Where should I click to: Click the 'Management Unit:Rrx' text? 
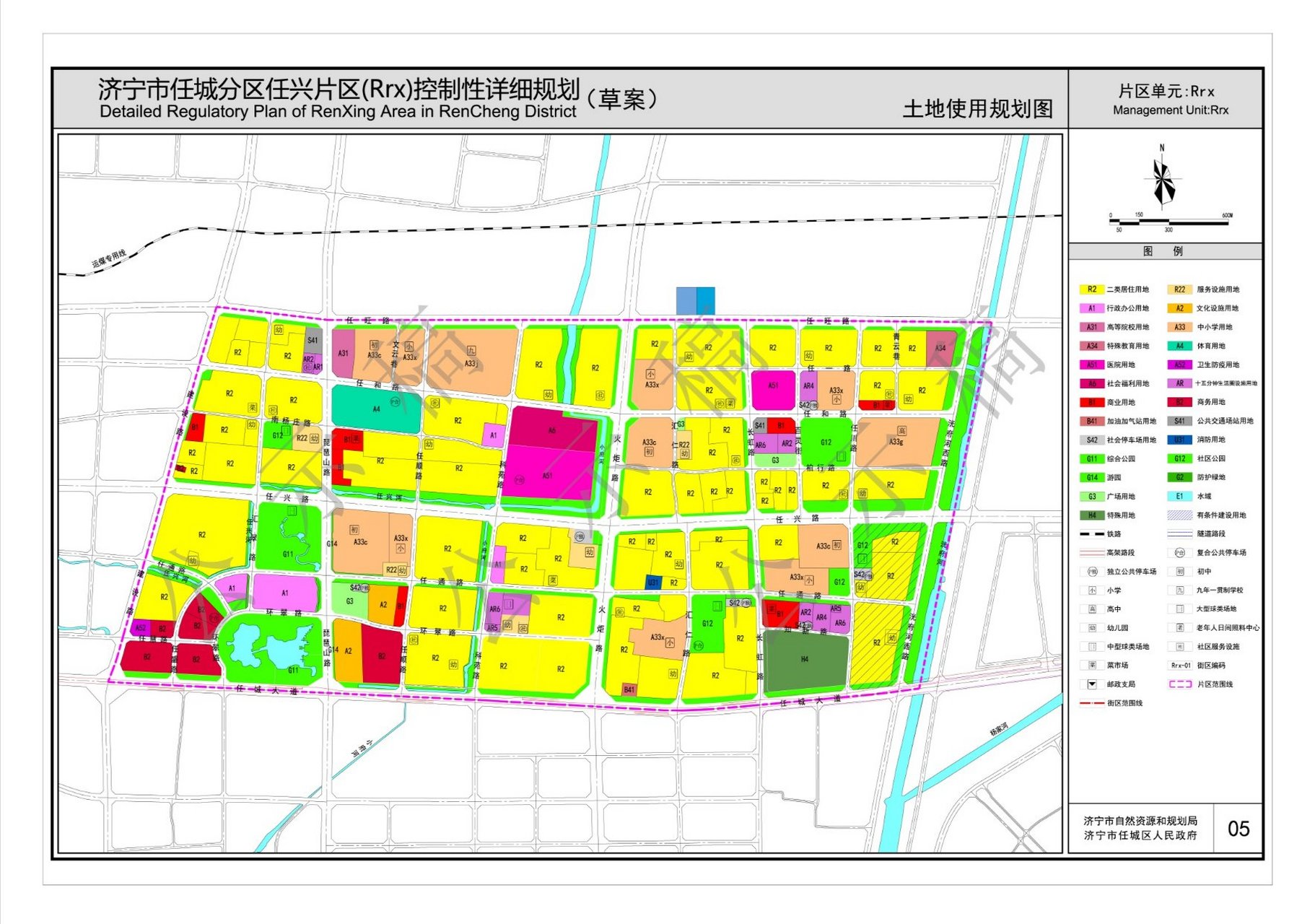tap(1170, 110)
